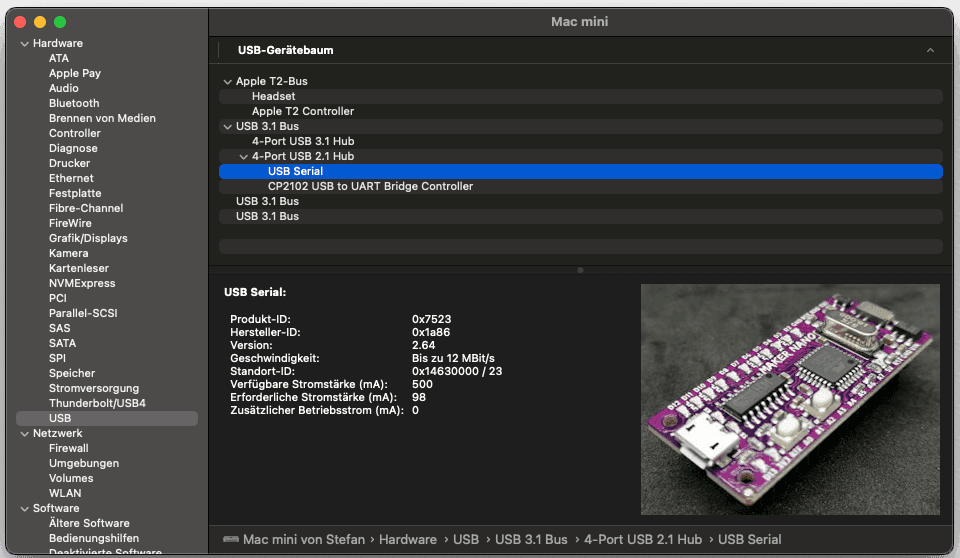The image size is (960, 558).
Task: Open the Audio hardware entry
Action: [x=64, y=88]
